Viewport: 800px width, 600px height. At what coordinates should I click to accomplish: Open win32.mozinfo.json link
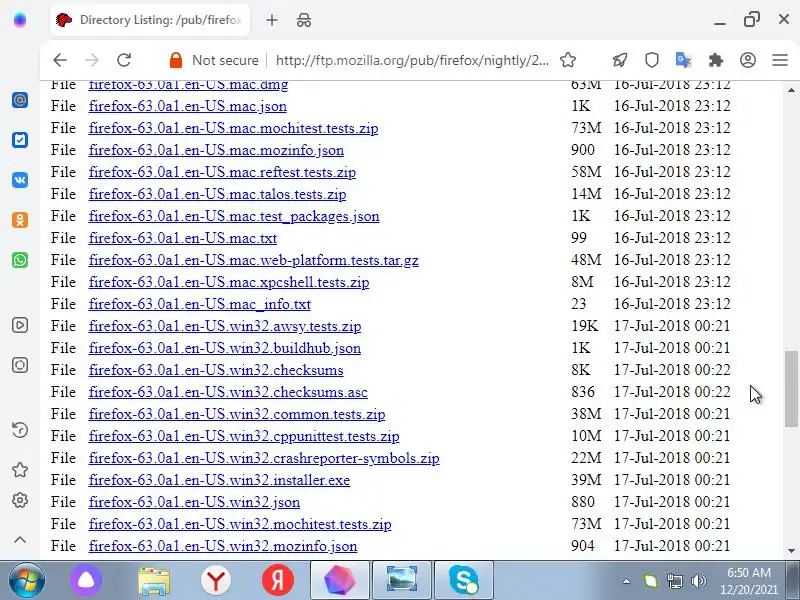pyautogui.click(x=223, y=546)
